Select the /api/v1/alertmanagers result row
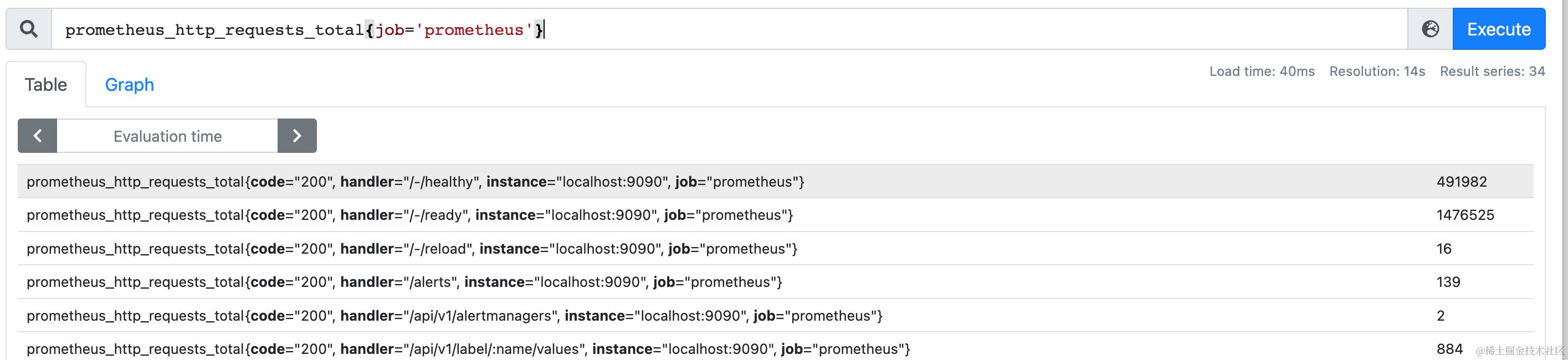 [776, 315]
